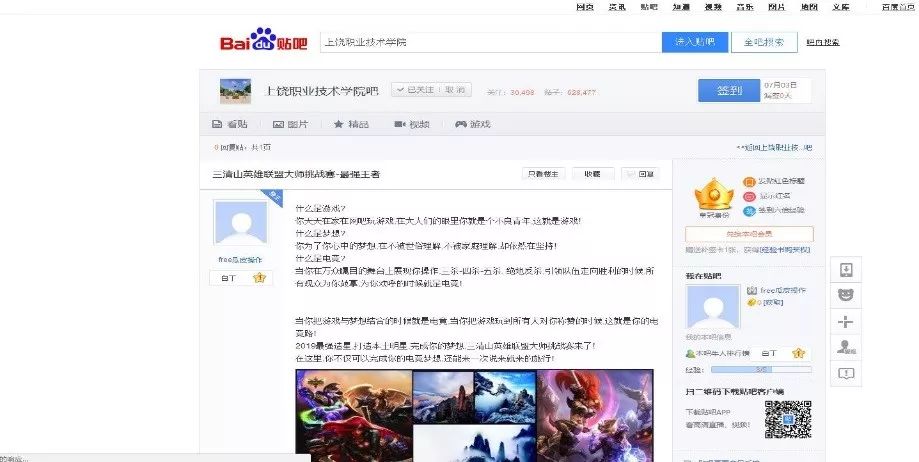Open 音乐 in top navigation
Screen dimensions: 919x462
(x=745, y=7)
